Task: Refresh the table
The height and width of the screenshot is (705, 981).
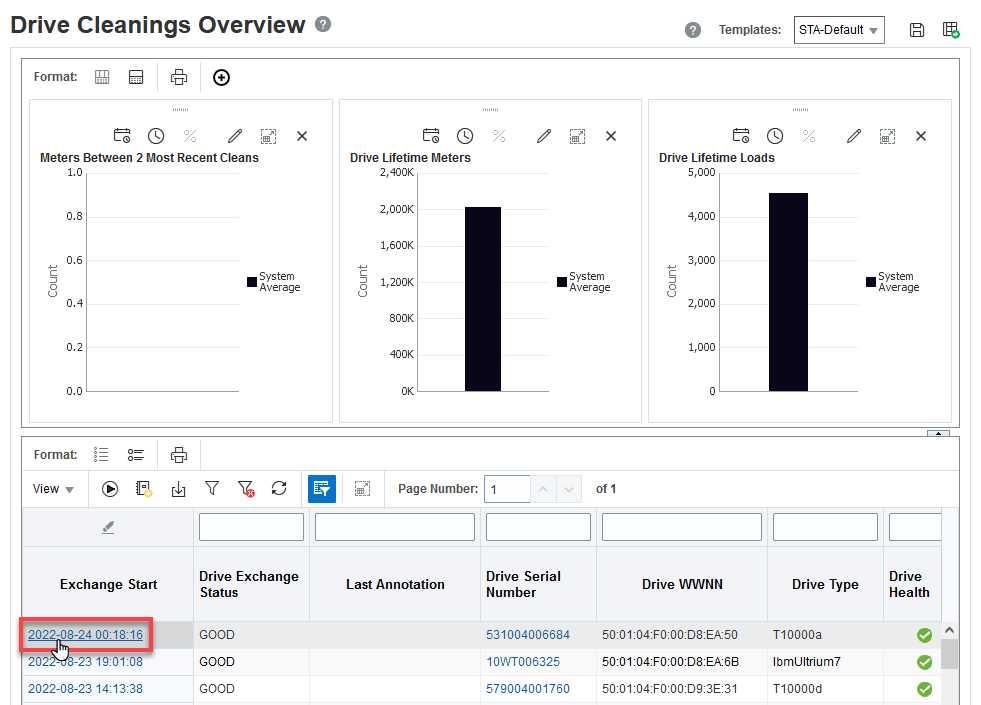Action: click(x=279, y=489)
